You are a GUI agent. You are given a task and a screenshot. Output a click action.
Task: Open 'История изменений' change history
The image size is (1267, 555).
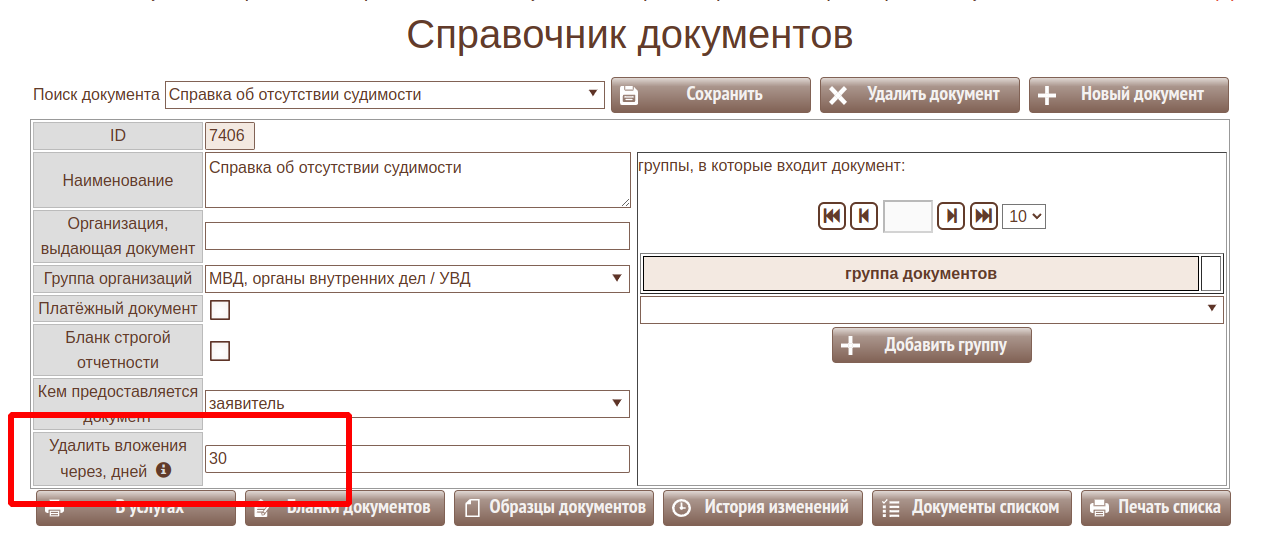pyautogui.click(x=763, y=508)
